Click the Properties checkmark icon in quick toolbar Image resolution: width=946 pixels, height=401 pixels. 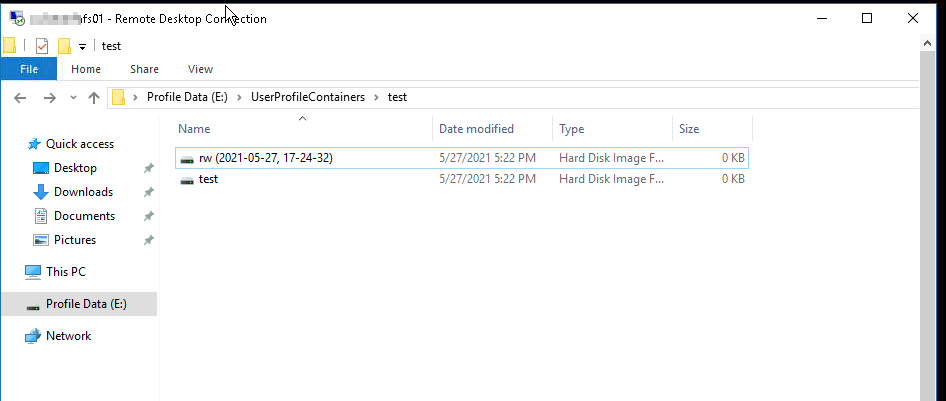click(42, 46)
